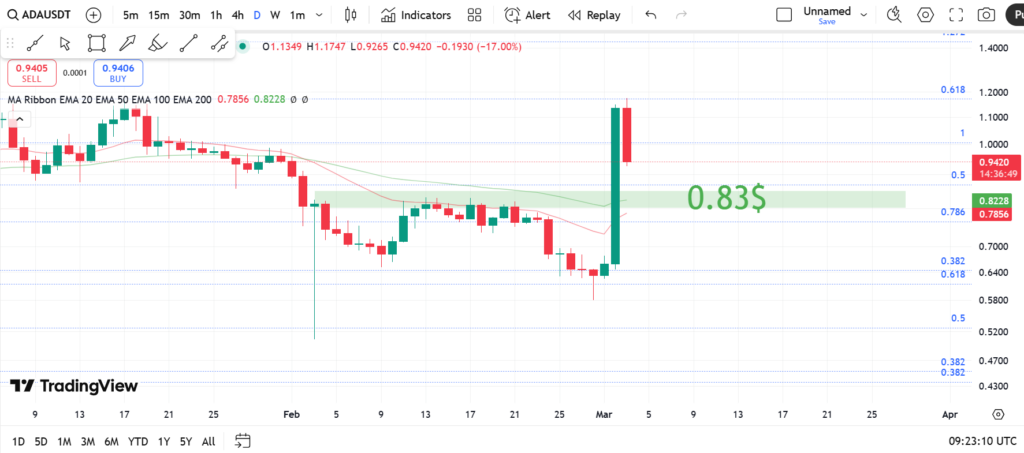Viewport: 1024px width, 453px height.
Task: Open the Indicators panel
Action: (416, 15)
